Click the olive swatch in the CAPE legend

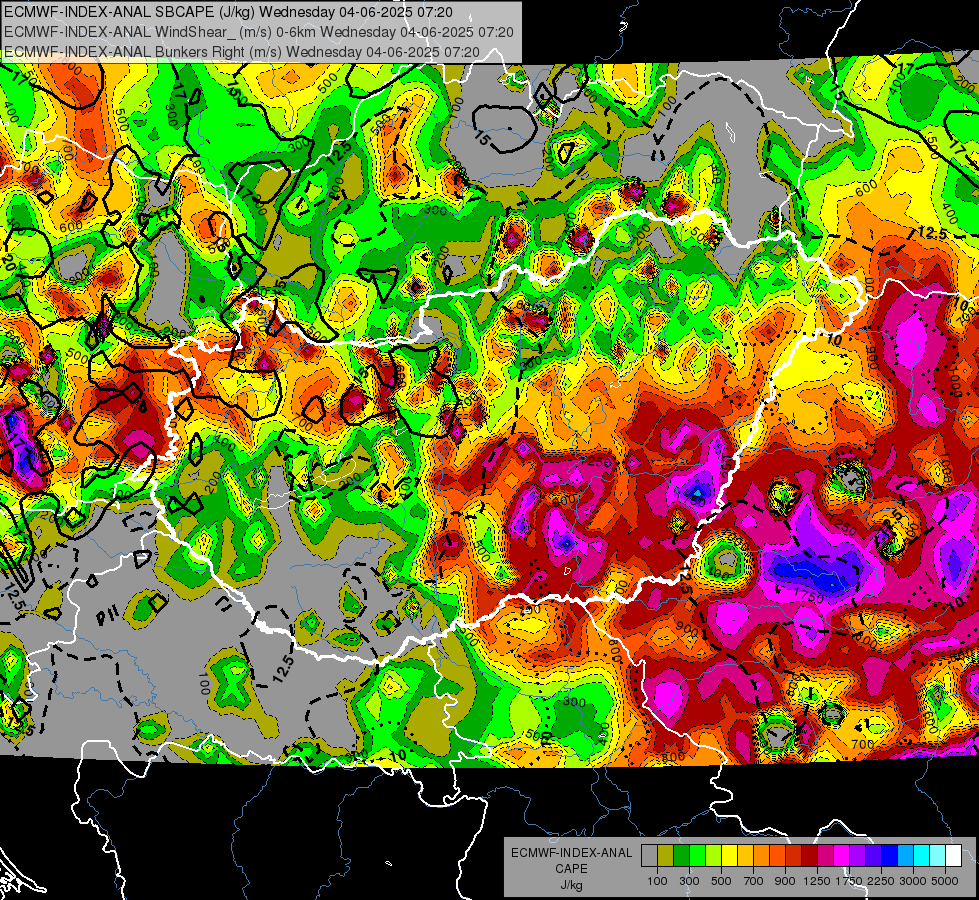click(x=666, y=855)
